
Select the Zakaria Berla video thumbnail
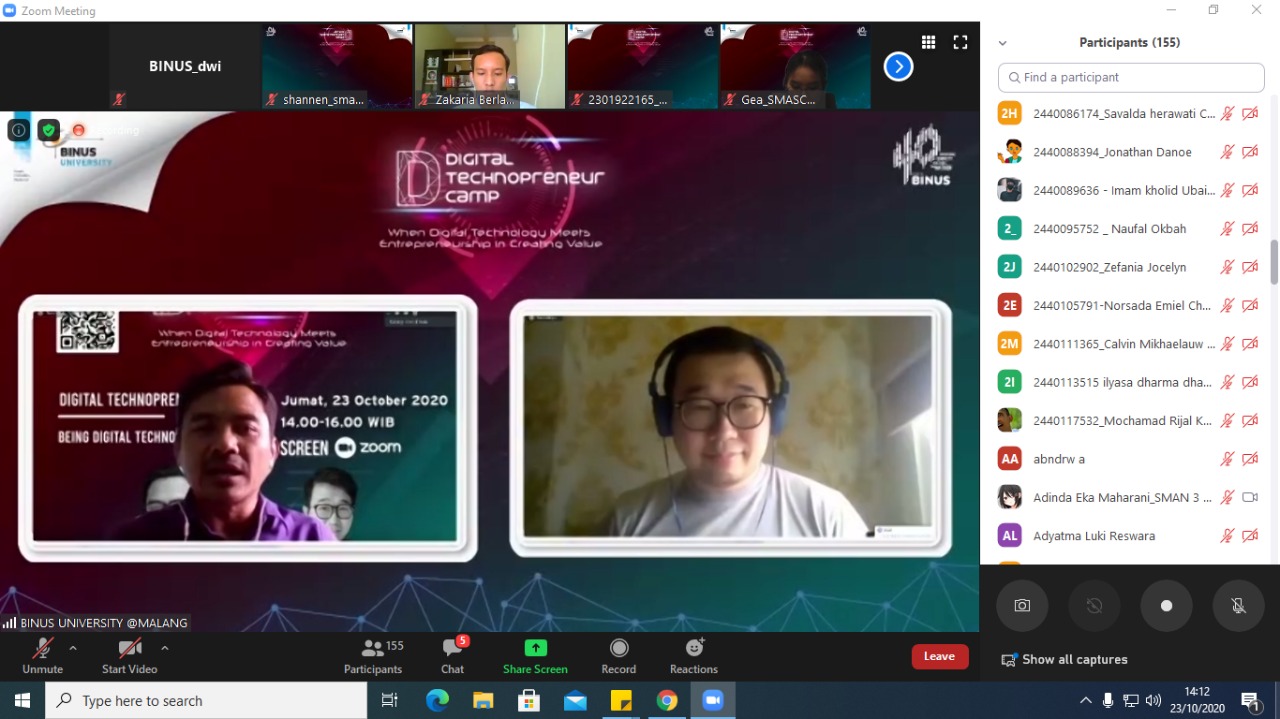pos(490,66)
